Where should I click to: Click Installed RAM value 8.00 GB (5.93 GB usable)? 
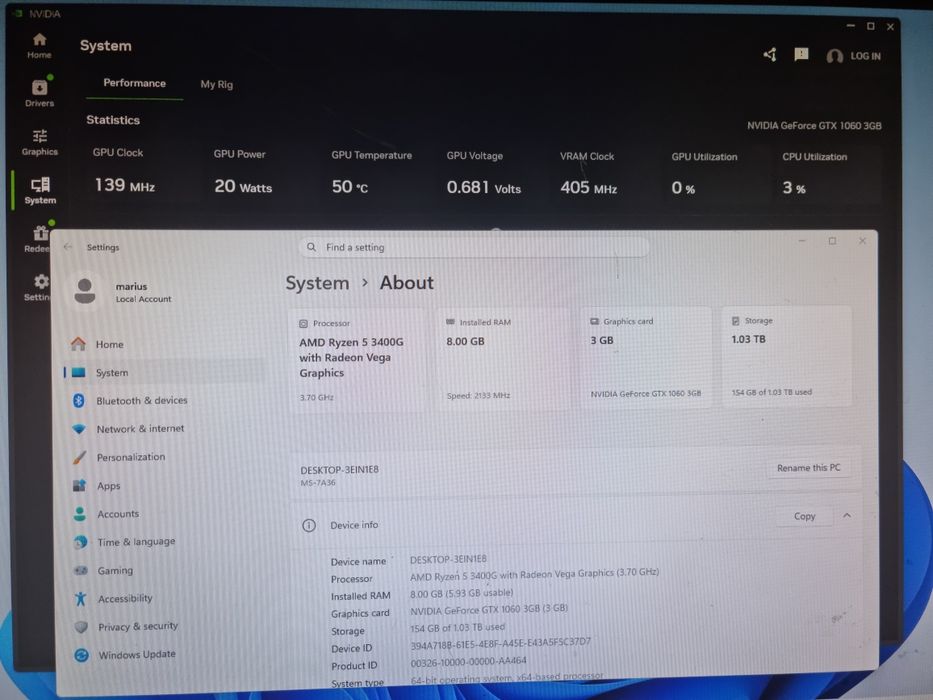tap(461, 593)
